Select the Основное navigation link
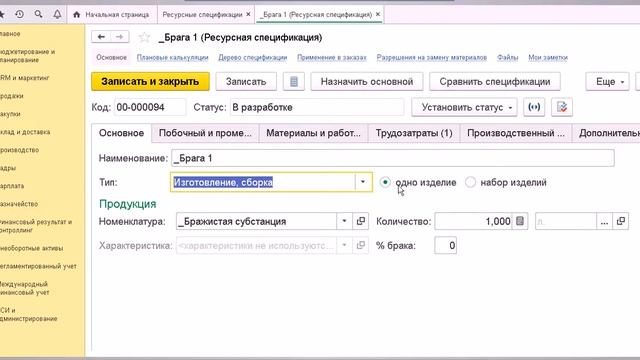640x360 pixels. [x=111, y=58]
